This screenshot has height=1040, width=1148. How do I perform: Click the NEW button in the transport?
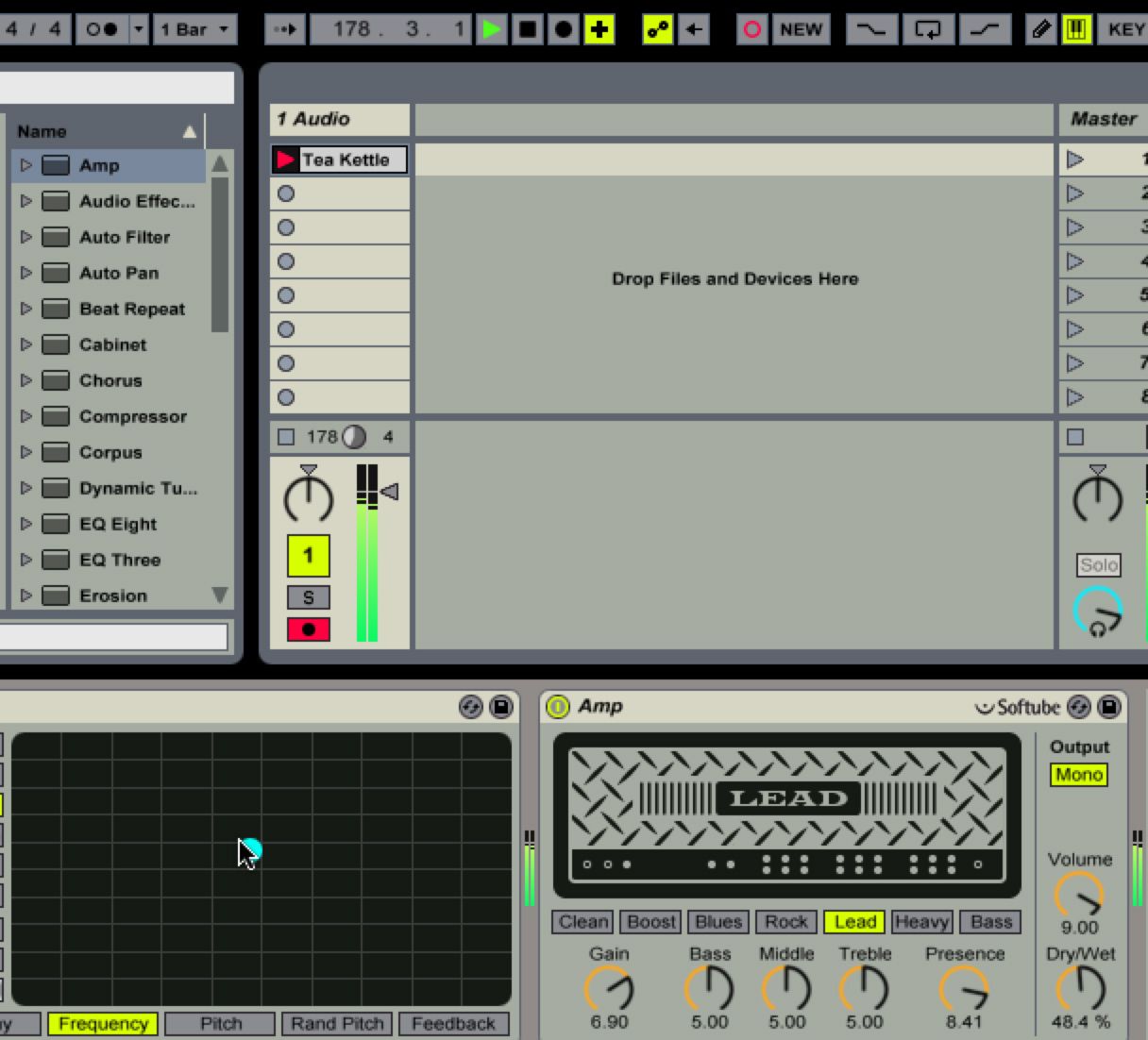click(x=801, y=29)
